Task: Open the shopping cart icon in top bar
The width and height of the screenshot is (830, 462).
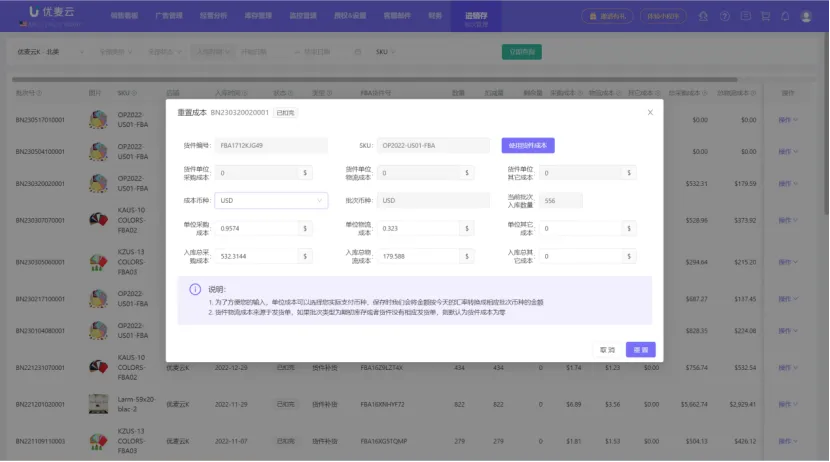Action: [765, 16]
